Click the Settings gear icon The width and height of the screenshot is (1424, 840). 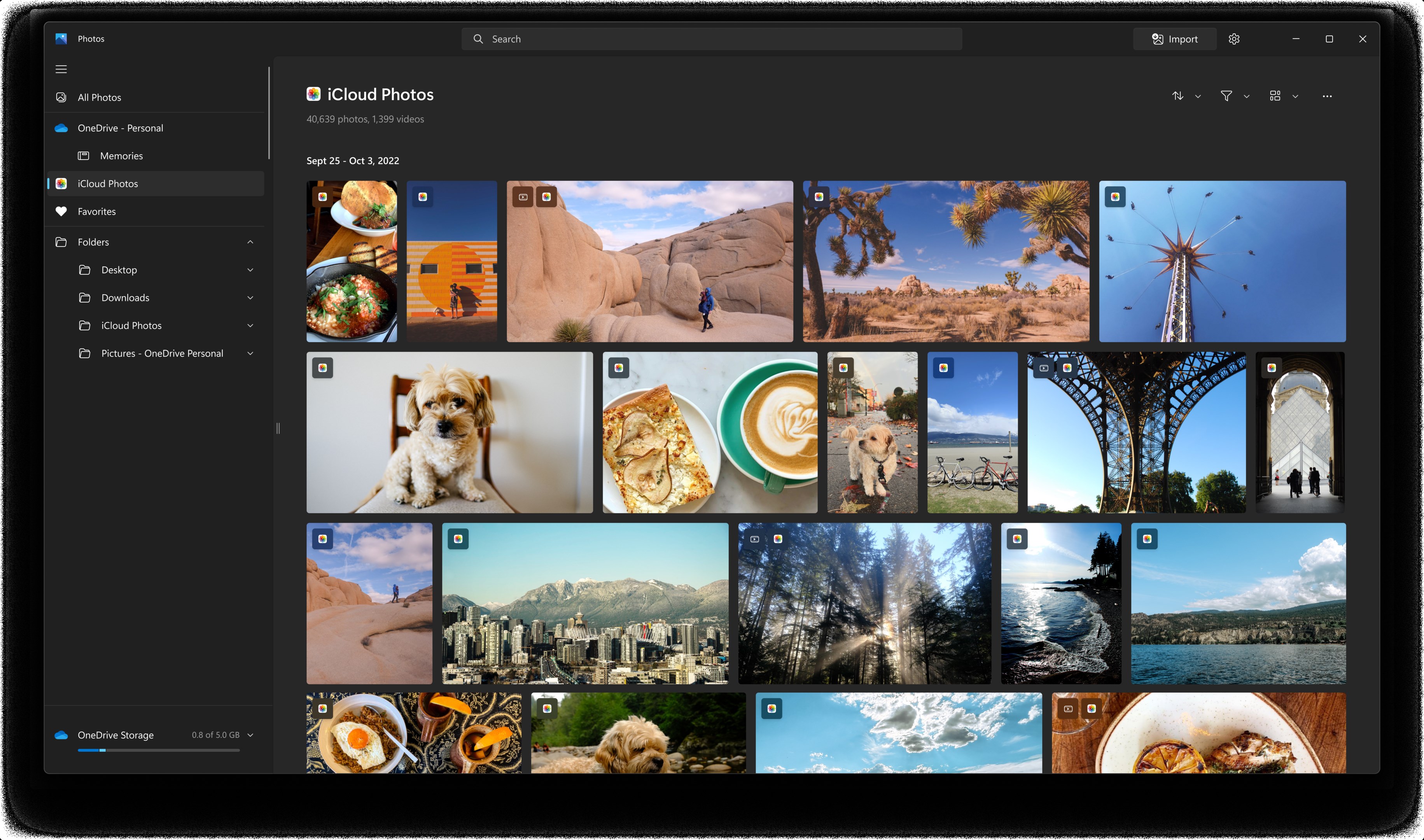(x=1234, y=39)
